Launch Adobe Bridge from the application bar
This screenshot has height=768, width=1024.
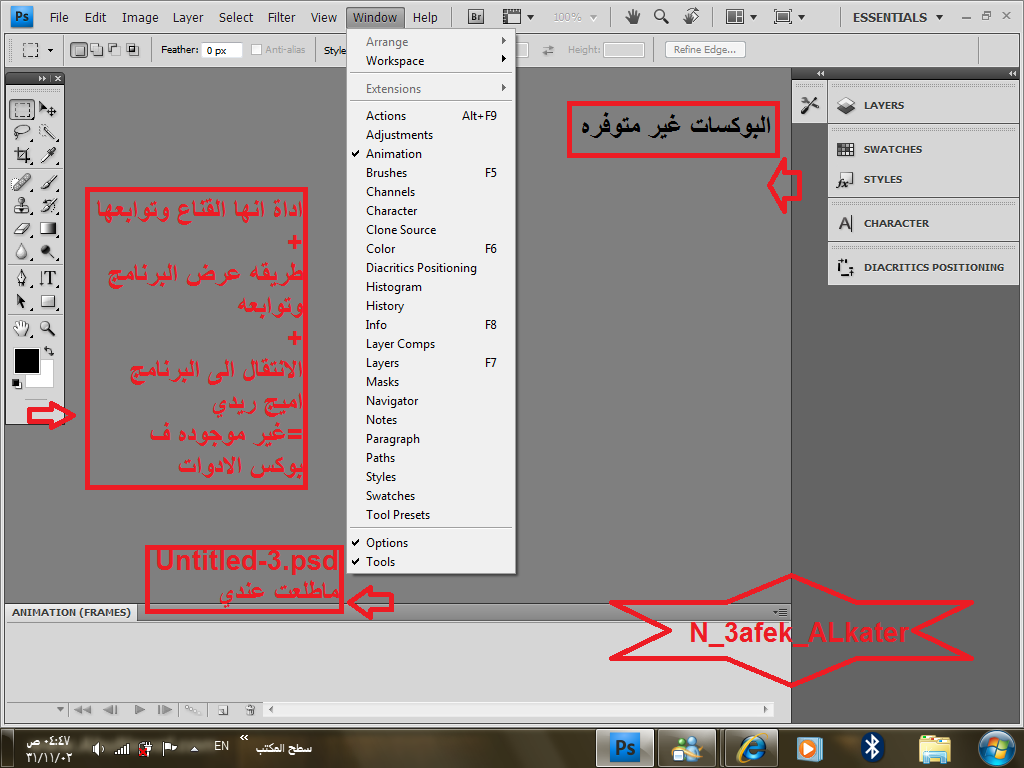coord(475,17)
